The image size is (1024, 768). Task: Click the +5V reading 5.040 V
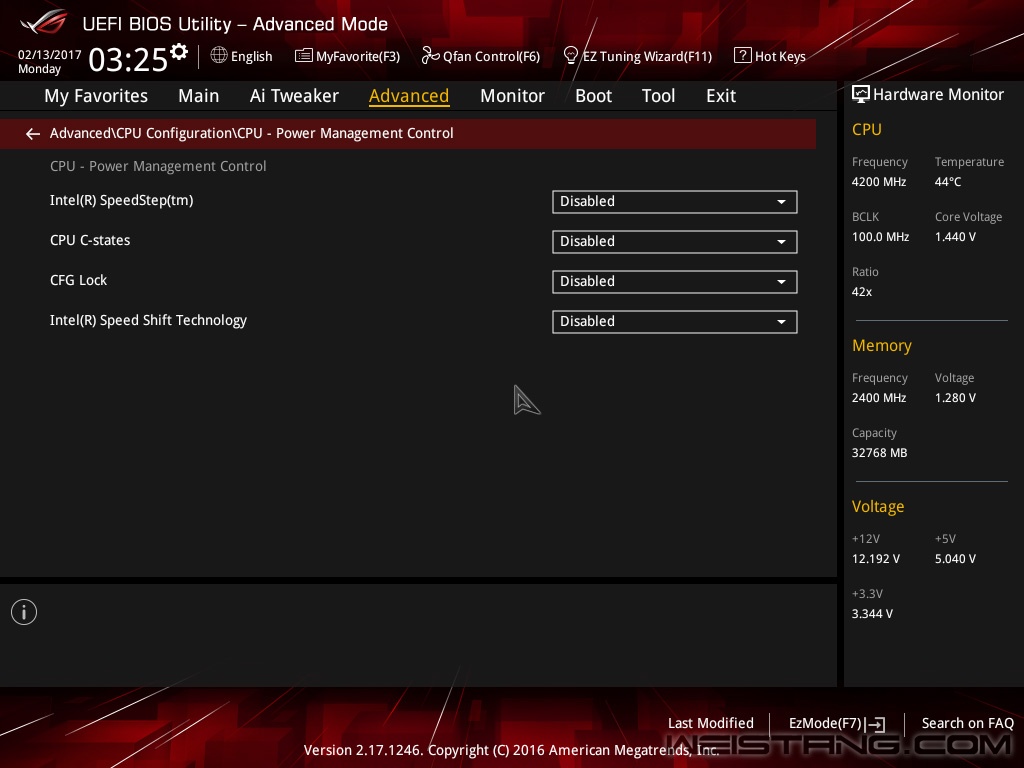point(955,559)
